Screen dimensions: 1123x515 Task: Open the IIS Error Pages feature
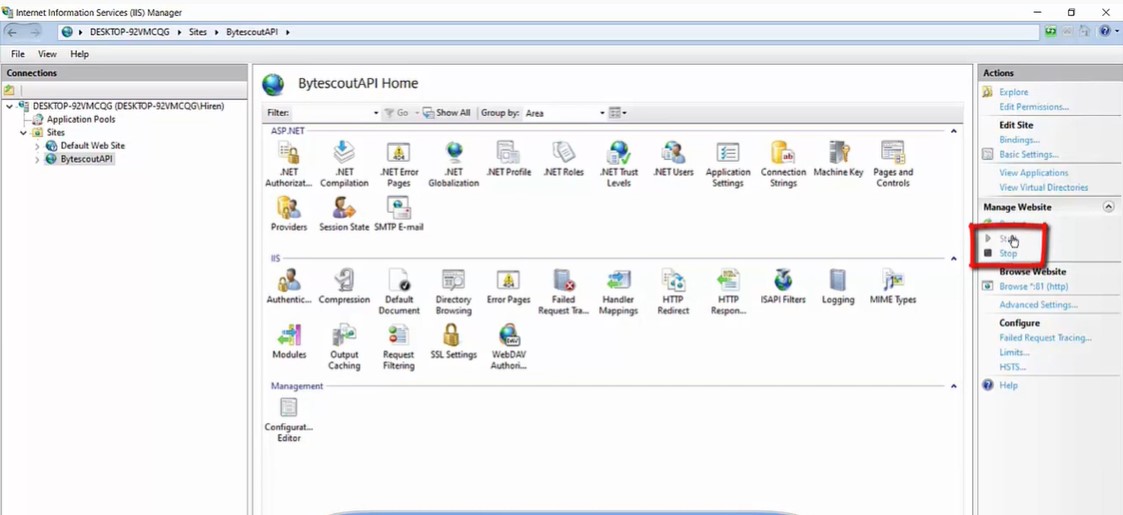(x=508, y=287)
